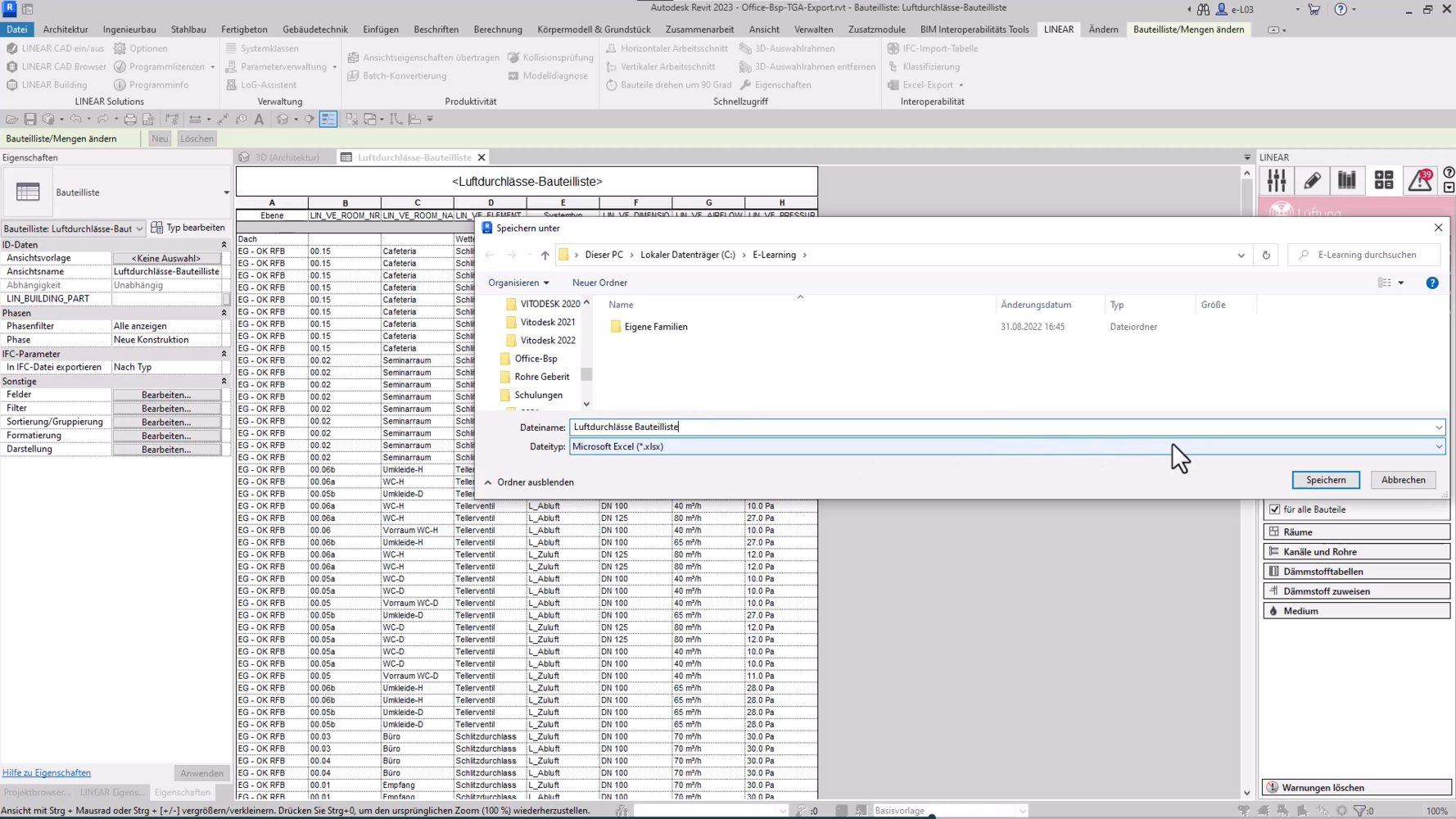Open the Excel-Export tool

926,84
